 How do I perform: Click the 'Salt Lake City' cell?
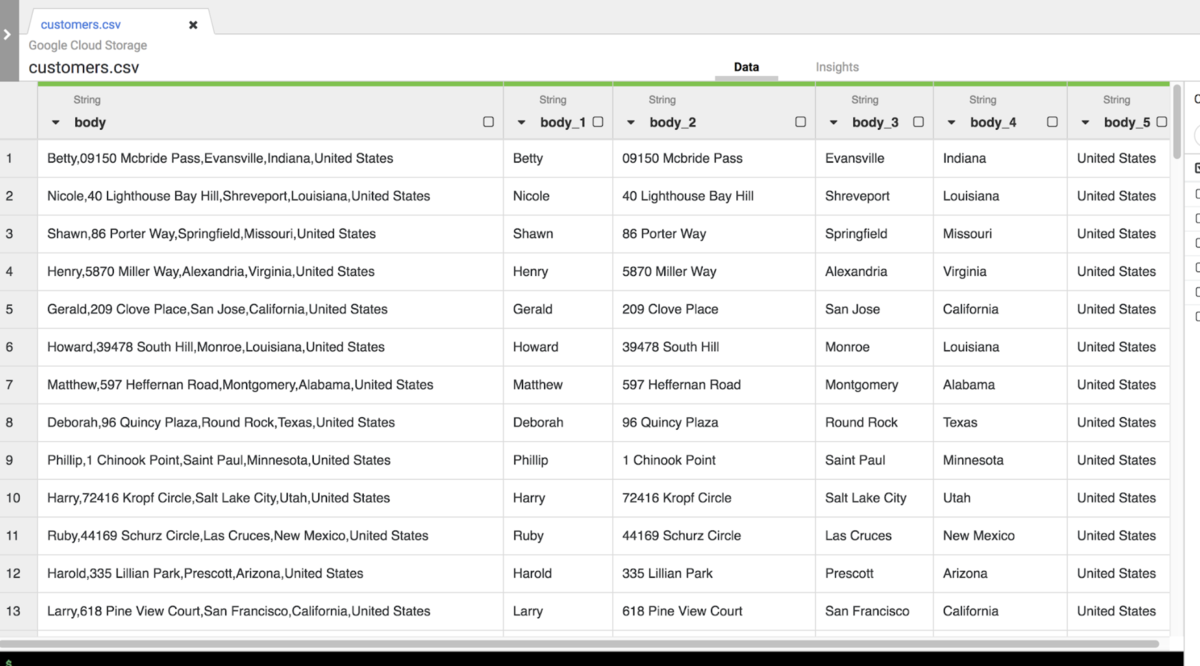coord(874,498)
